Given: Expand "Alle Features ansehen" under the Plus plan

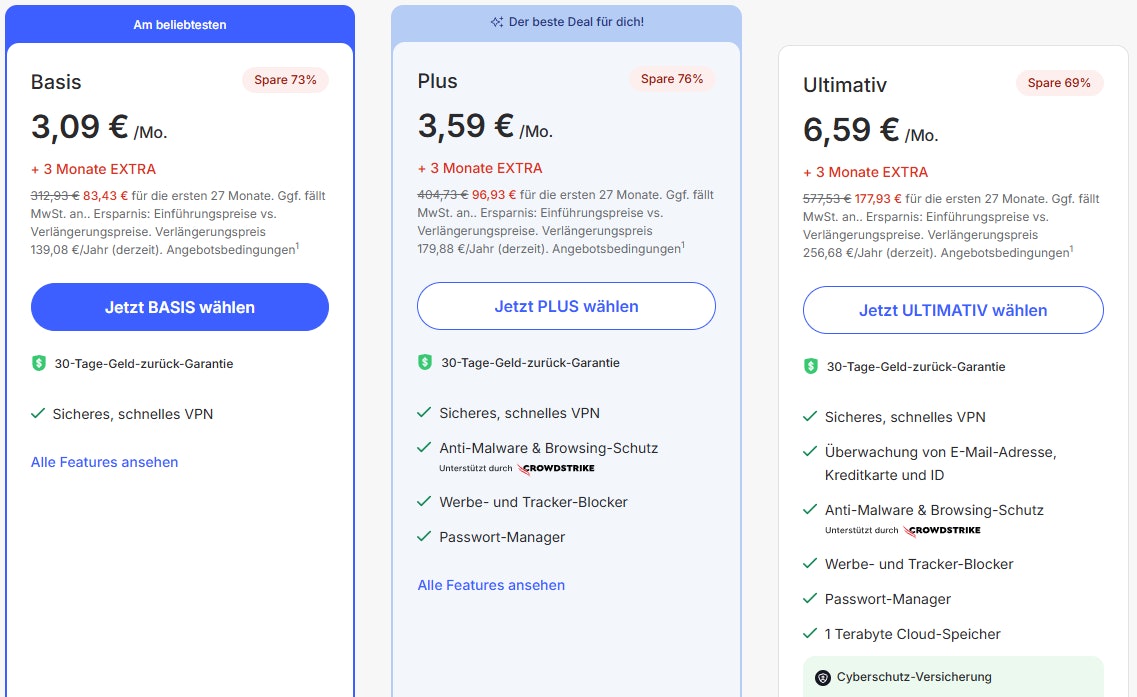Looking at the screenshot, I should point(491,585).
